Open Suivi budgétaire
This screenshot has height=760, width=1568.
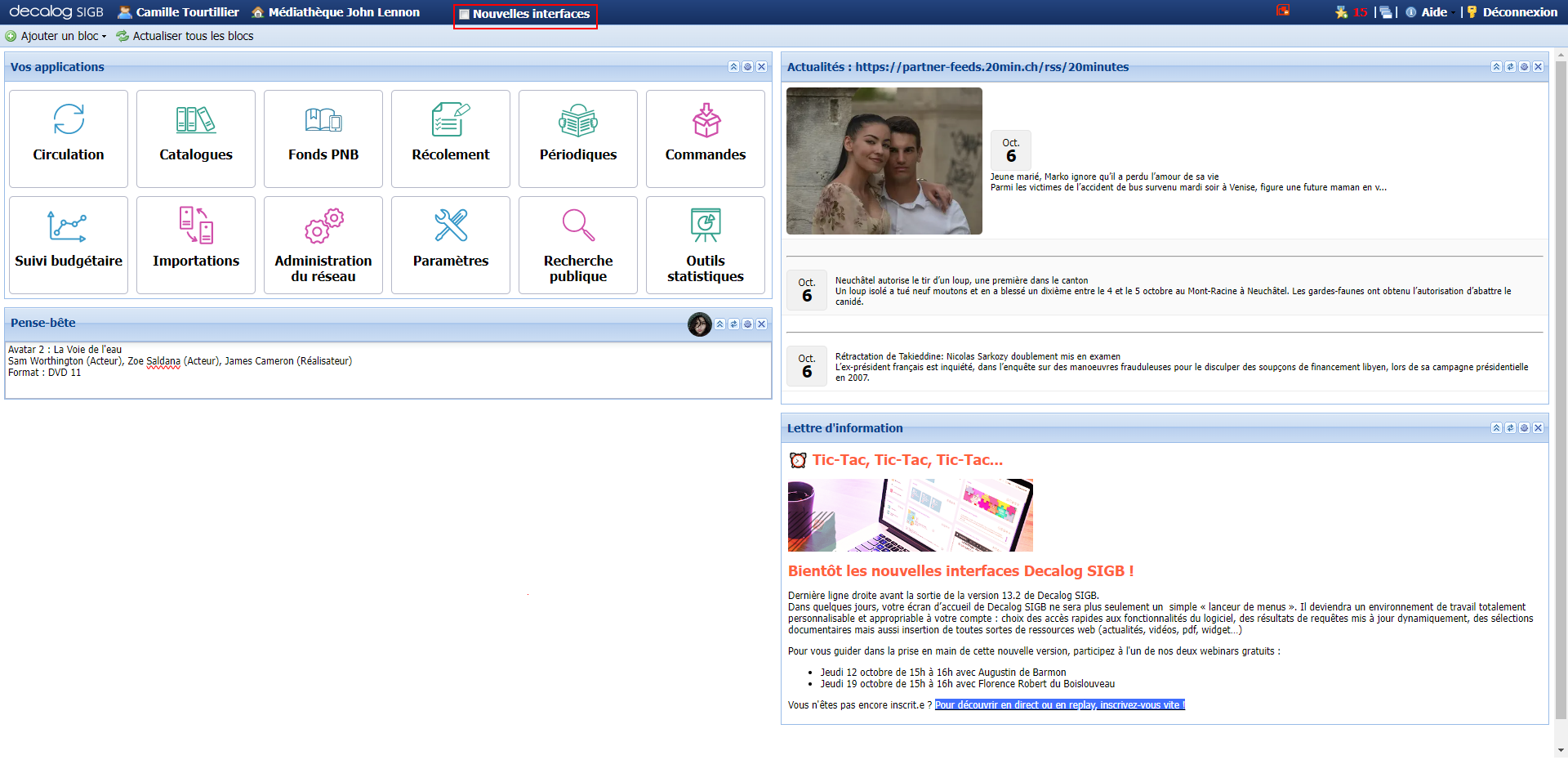pyautogui.click(x=69, y=245)
